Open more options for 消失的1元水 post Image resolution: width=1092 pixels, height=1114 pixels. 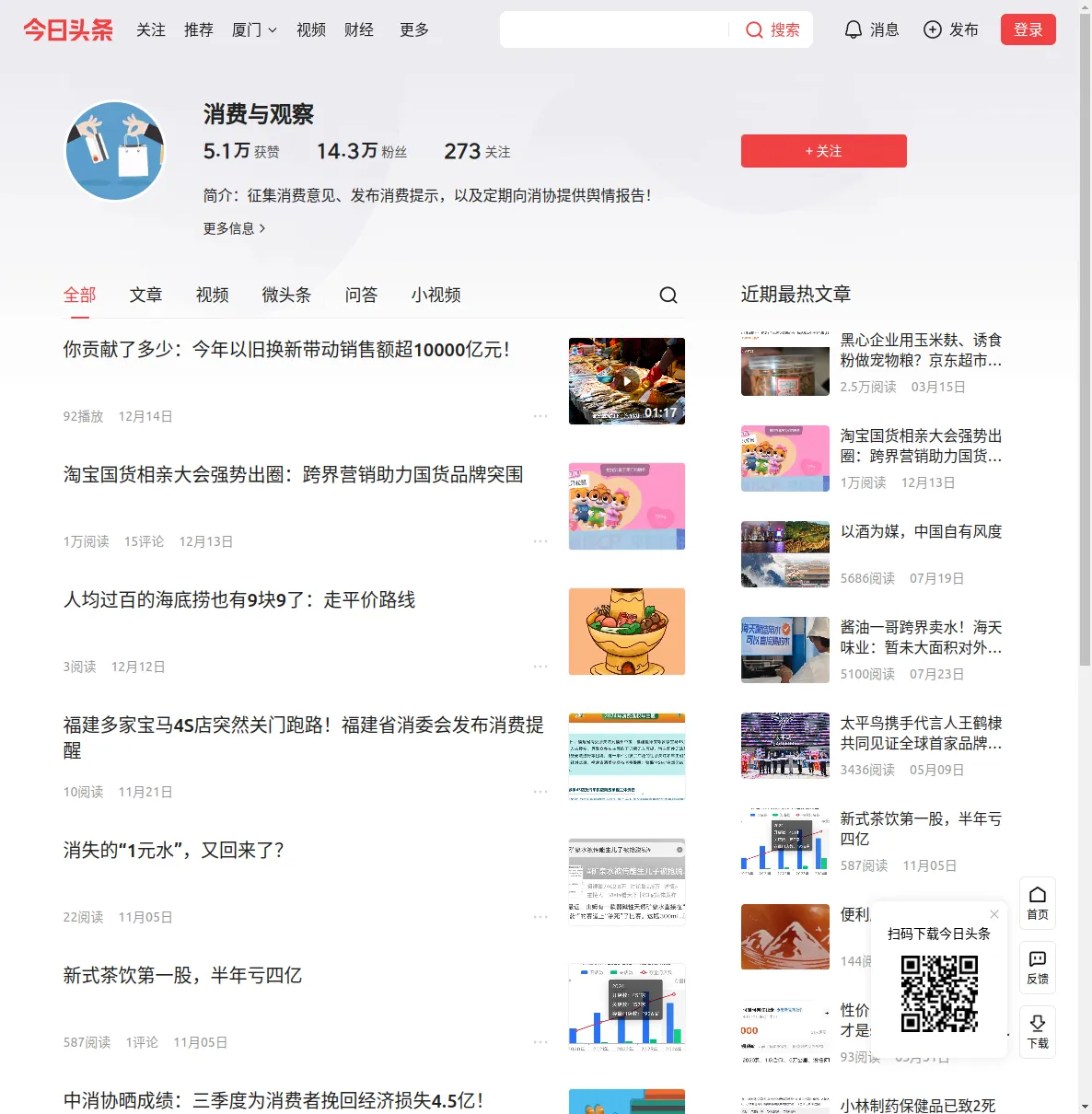(540, 917)
